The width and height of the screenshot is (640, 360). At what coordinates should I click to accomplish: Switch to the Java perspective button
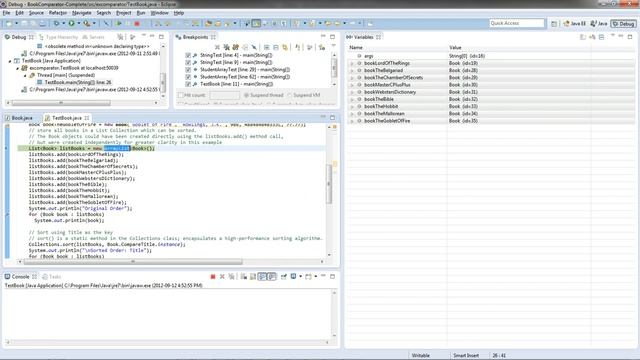pyautogui.click(x=599, y=24)
